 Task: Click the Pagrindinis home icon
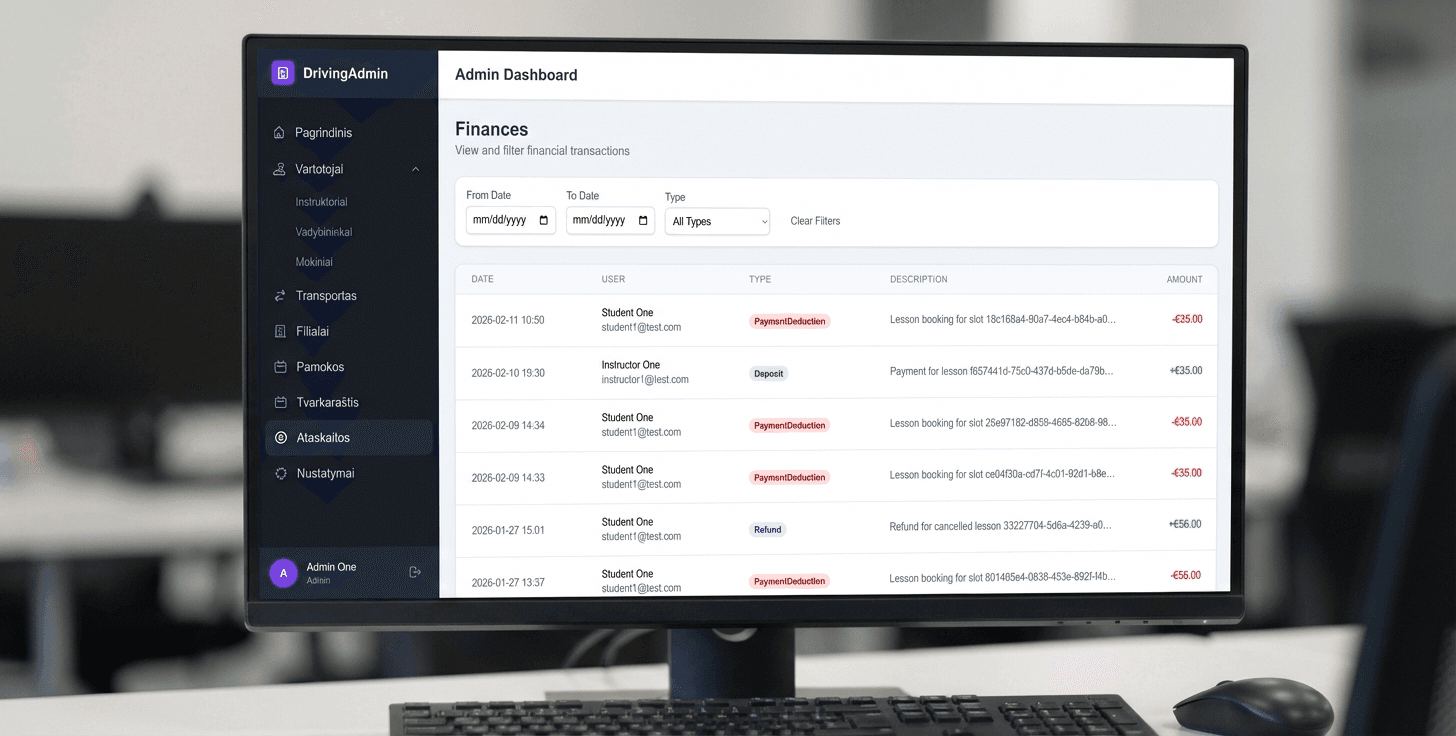point(280,133)
